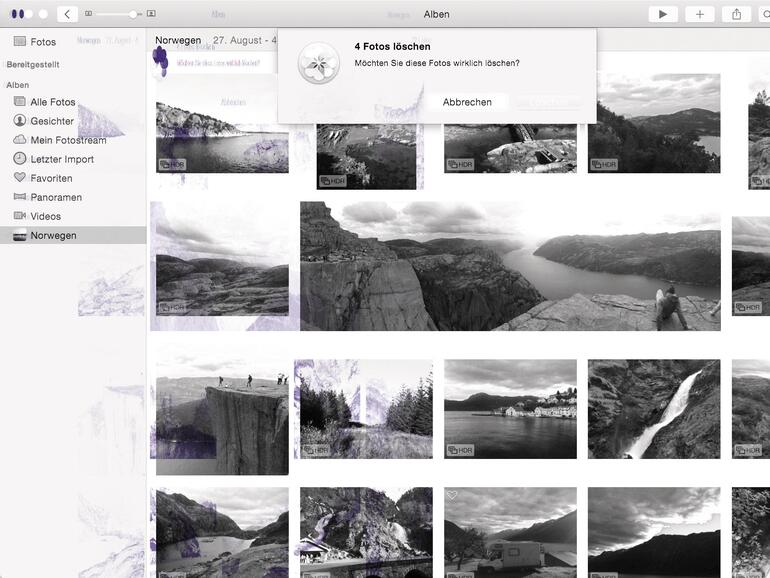Click the Gesichter person icon
Screen dimensions: 770x578
pyautogui.click(x=20, y=120)
